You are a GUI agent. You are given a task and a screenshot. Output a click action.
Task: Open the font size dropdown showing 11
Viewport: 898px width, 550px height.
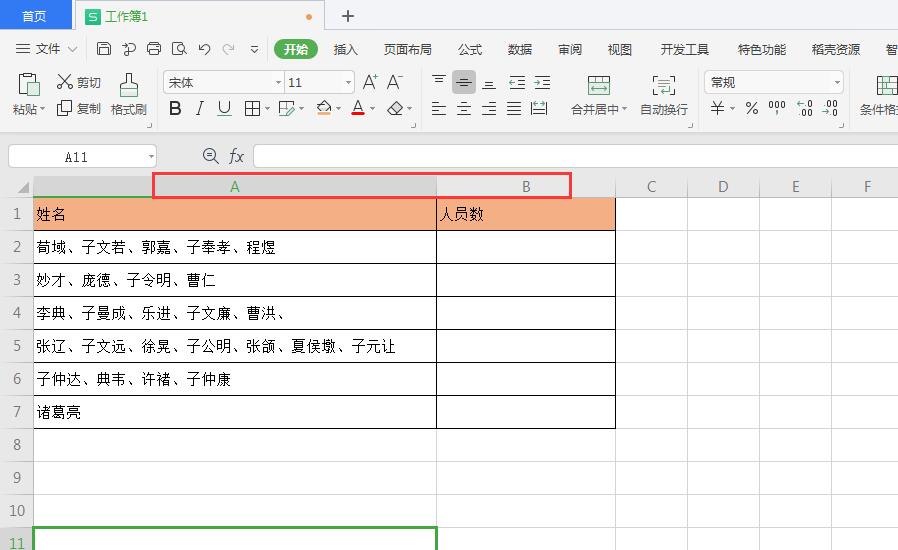coord(348,82)
